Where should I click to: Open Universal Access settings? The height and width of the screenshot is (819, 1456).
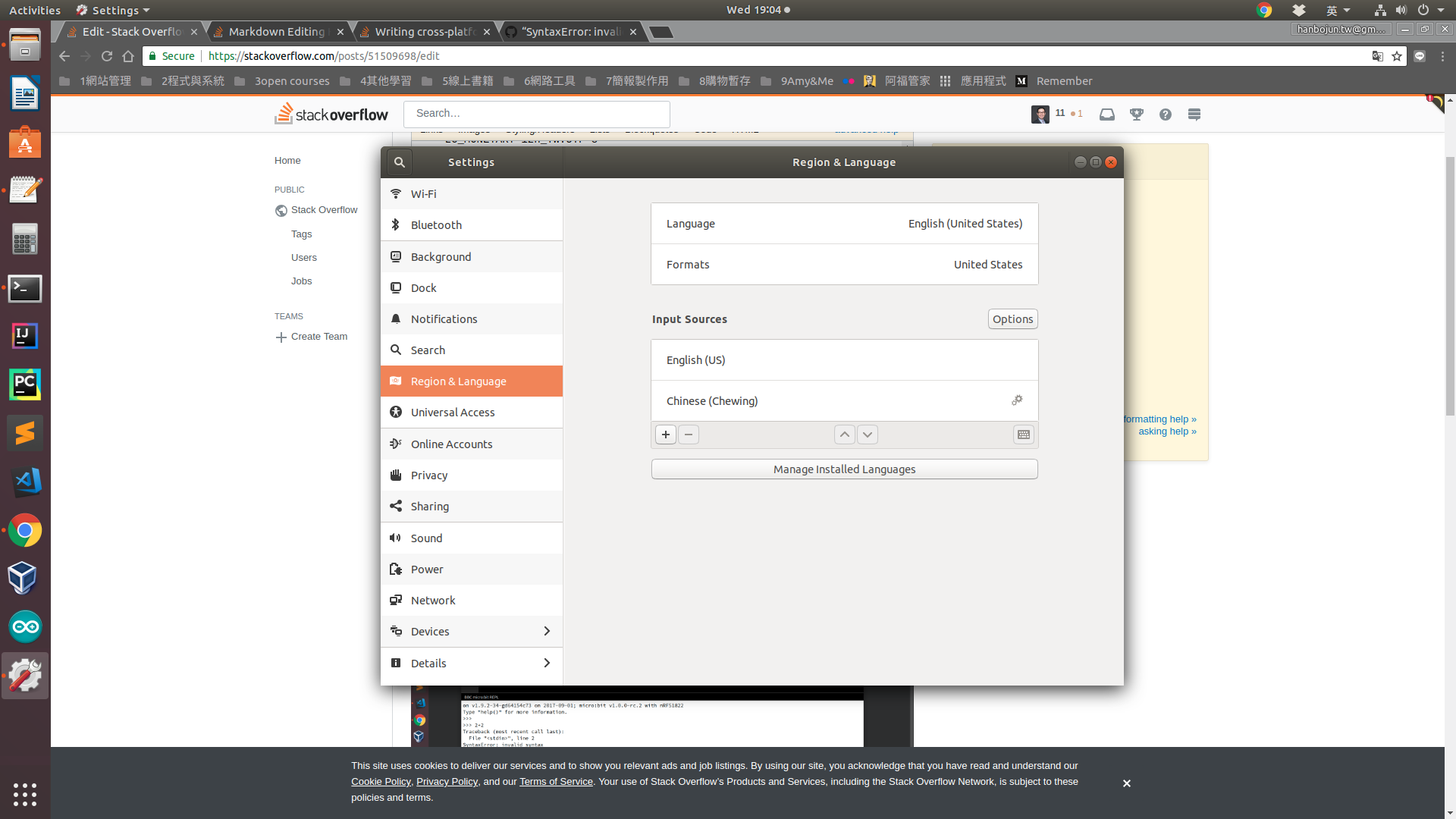tap(472, 413)
